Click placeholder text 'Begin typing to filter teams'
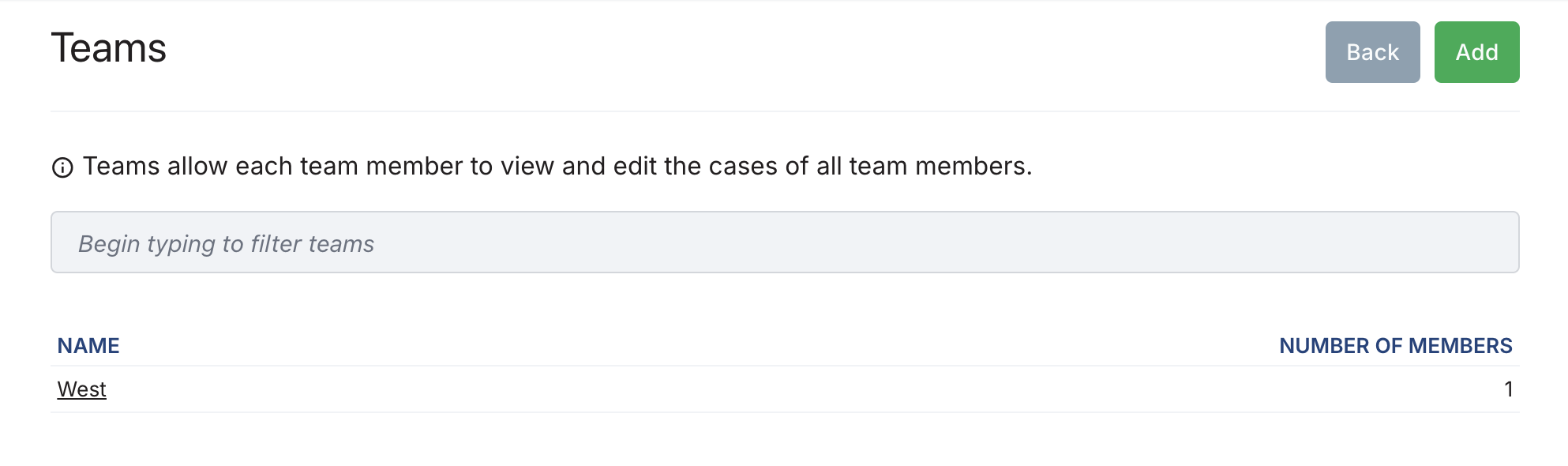Viewport: 1568px width, 466px height. [x=226, y=244]
